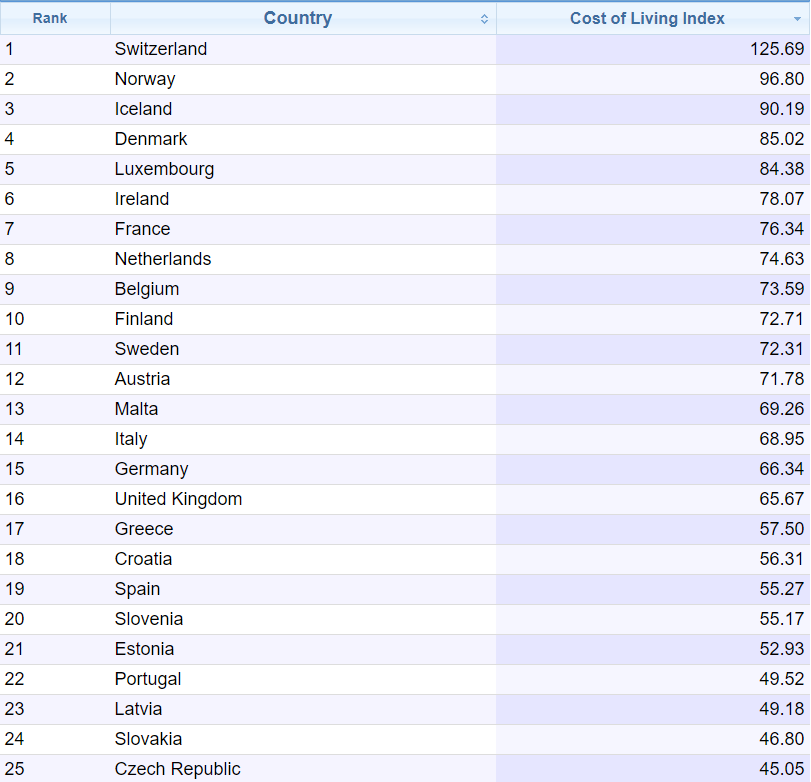The height and width of the screenshot is (782, 811).
Task: Click the Cost of Living Index sort arrow
Action: tap(797, 19)
